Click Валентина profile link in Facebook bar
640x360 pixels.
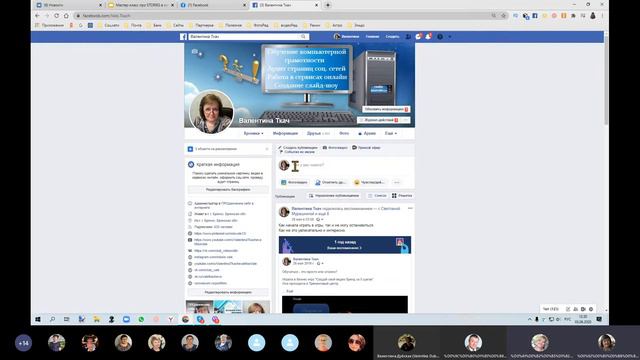click(347, 37)
